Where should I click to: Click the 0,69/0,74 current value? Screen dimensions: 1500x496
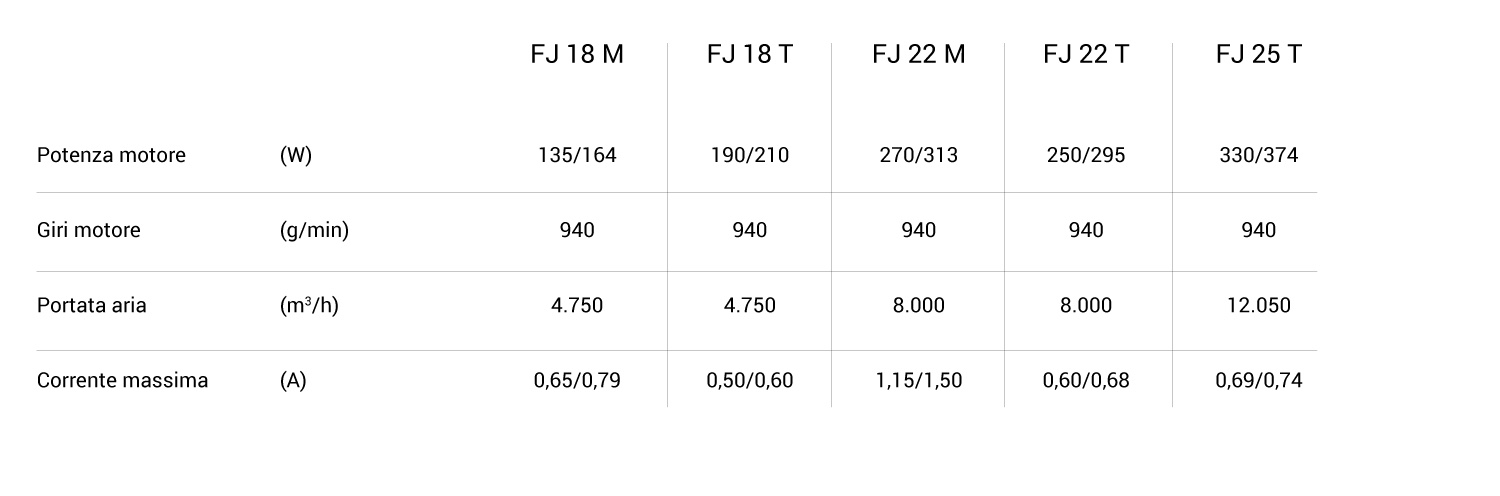(x=1258, y=381)
